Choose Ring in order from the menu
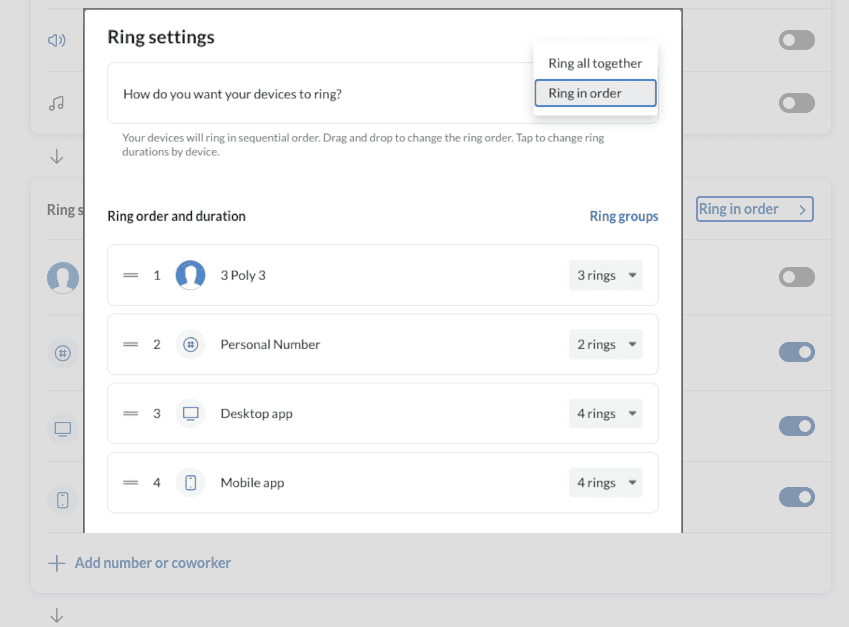 [x=595, y=93]
